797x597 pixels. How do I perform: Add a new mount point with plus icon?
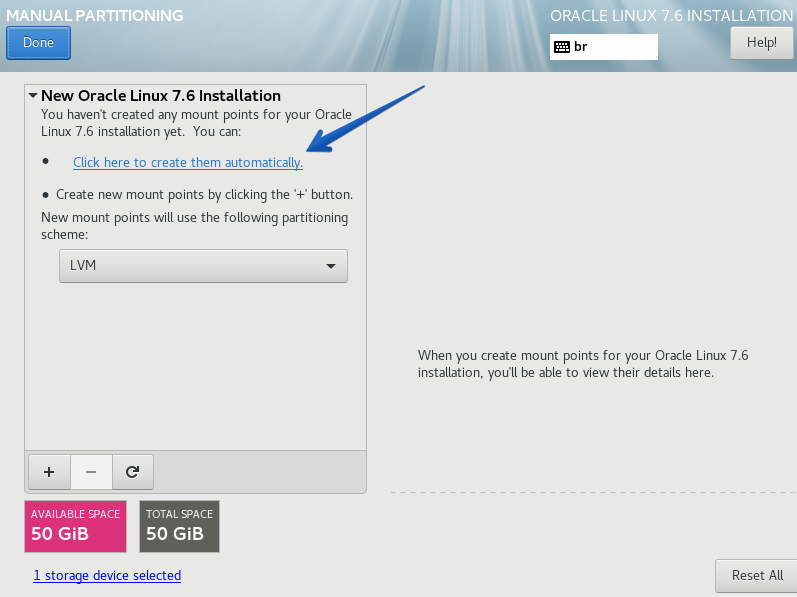(x=49, y=470)
